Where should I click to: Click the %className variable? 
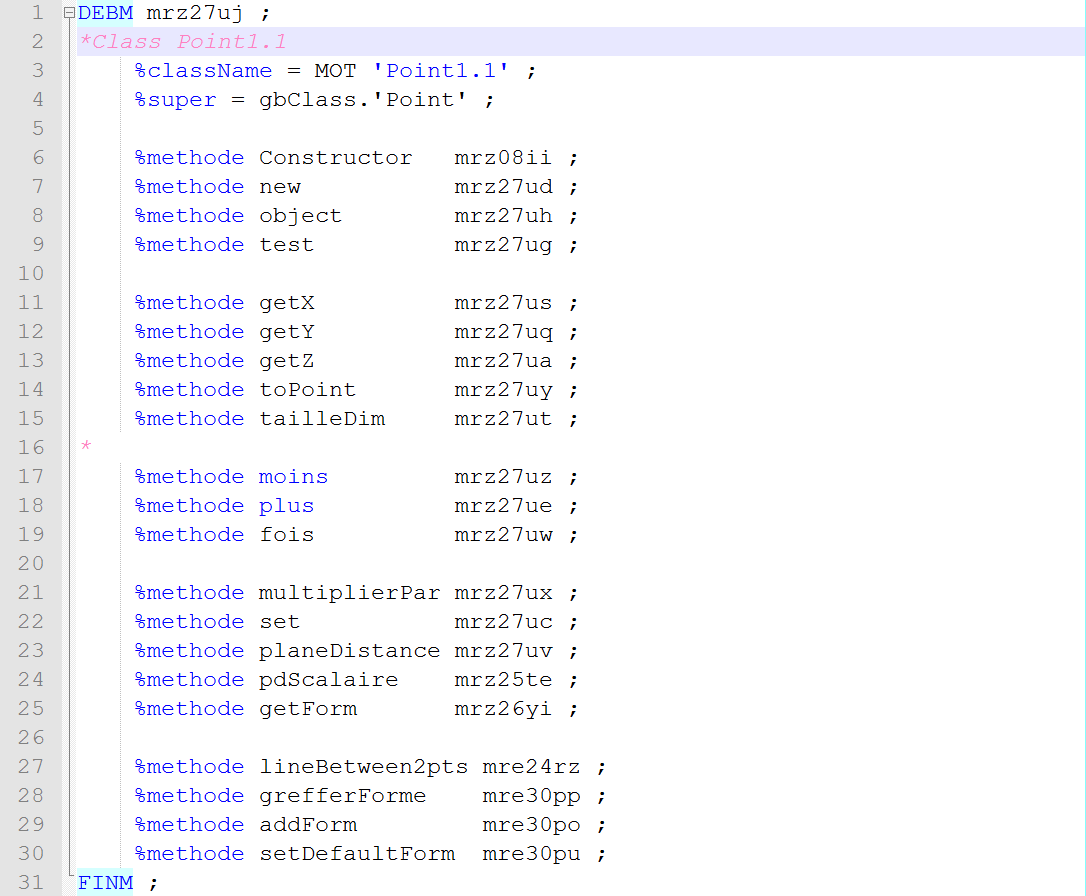(203, 71)
